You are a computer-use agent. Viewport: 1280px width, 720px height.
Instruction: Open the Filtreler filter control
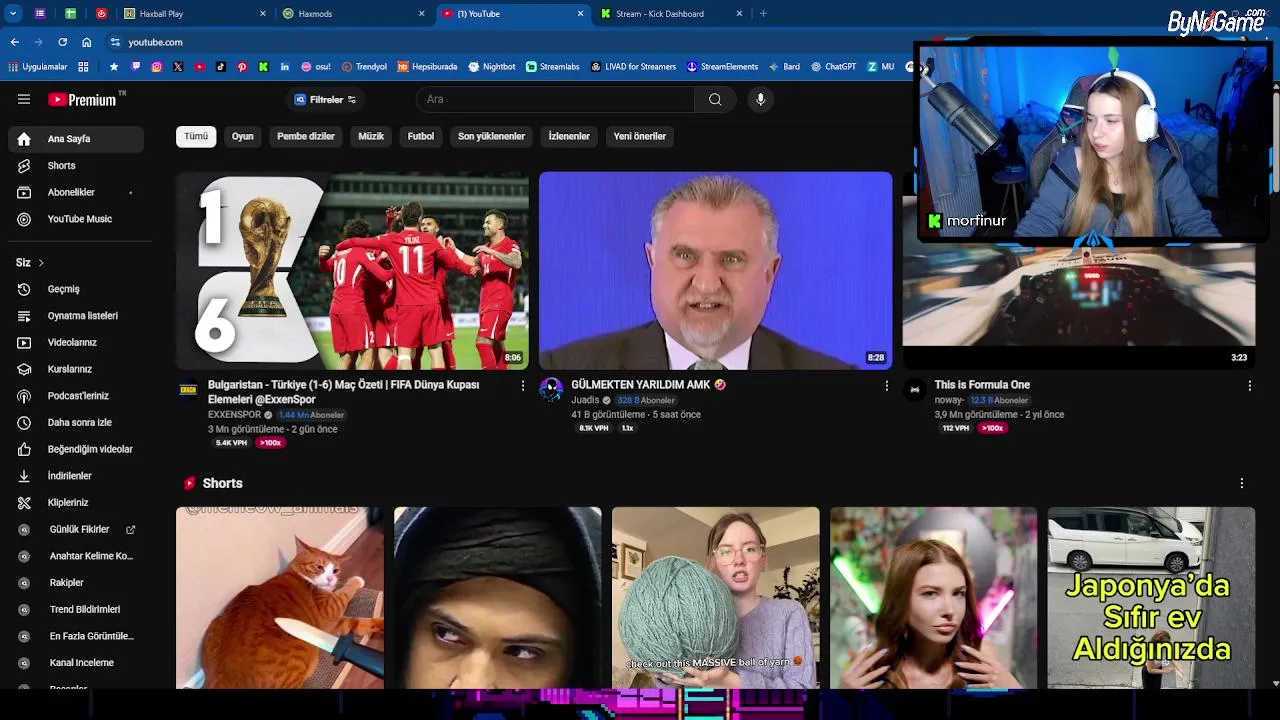pos(325,99)
